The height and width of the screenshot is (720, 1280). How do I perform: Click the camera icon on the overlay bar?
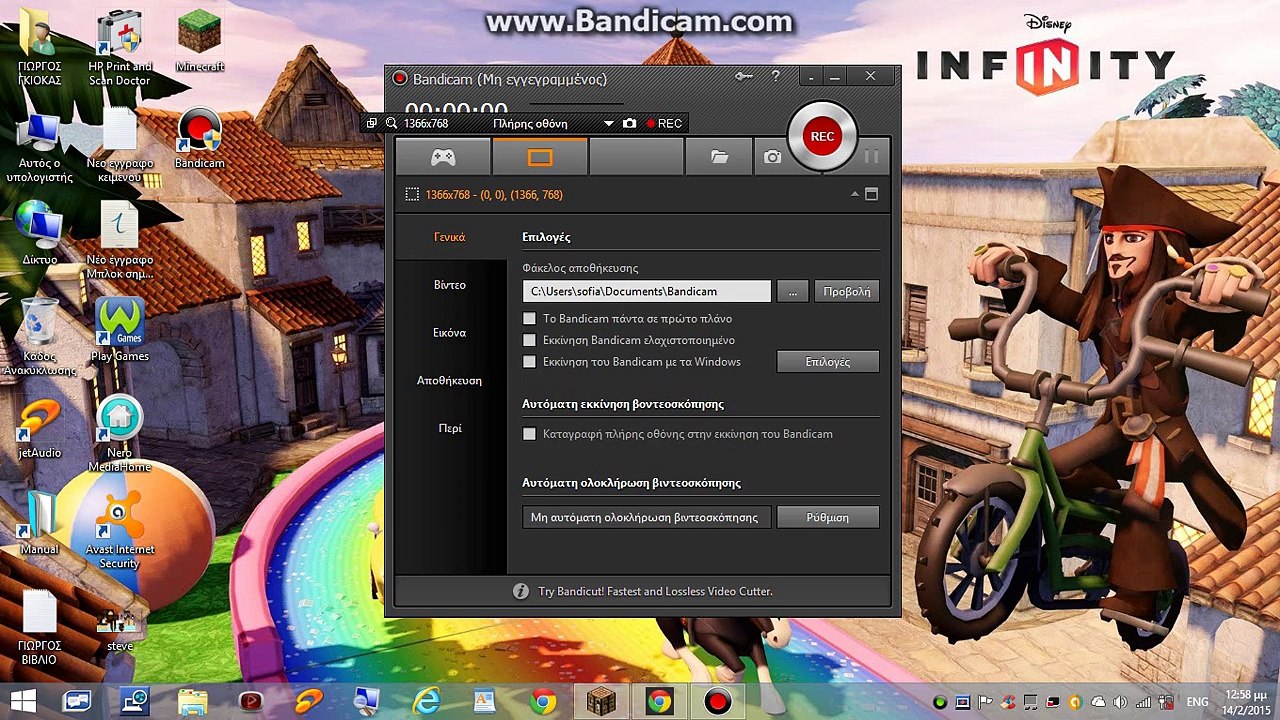629,123
